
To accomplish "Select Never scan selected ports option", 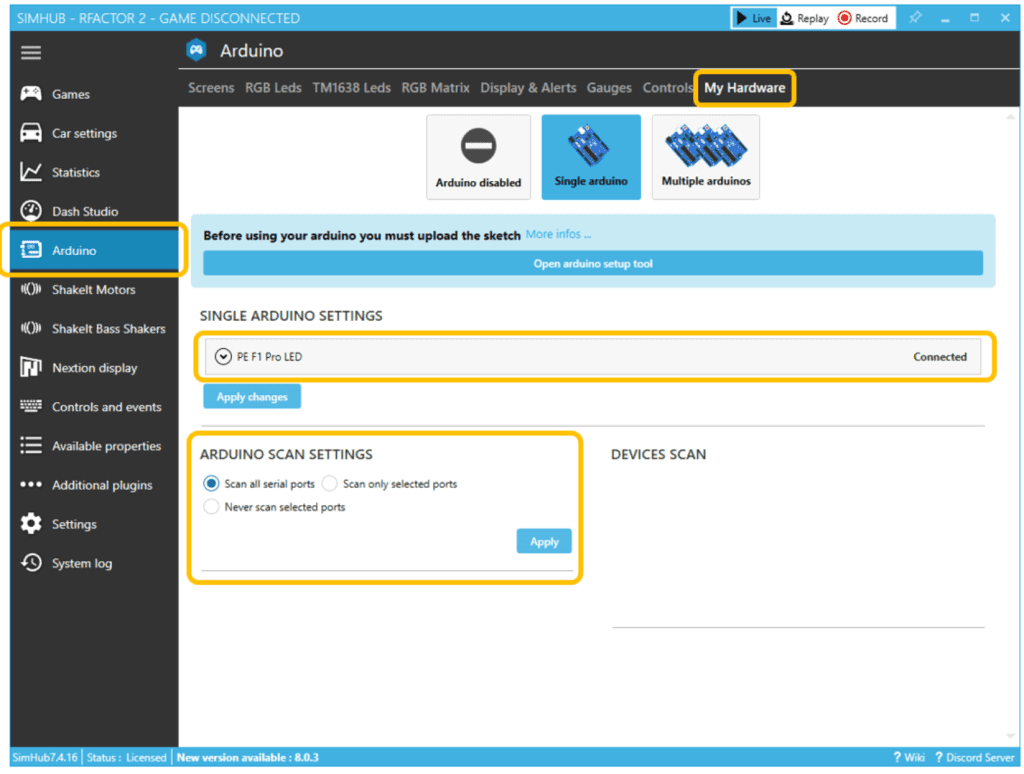I will point(211,507).
